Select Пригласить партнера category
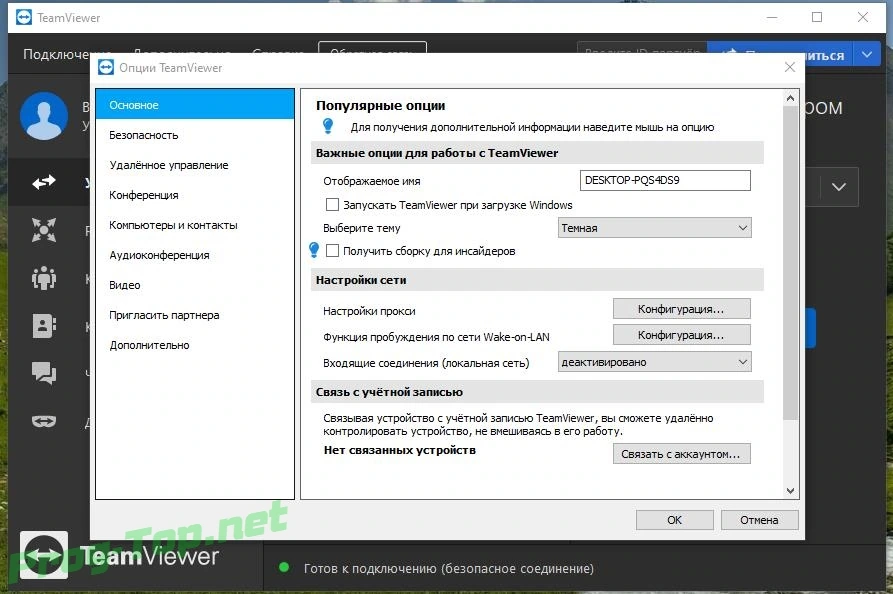 [x=195, y=316]
